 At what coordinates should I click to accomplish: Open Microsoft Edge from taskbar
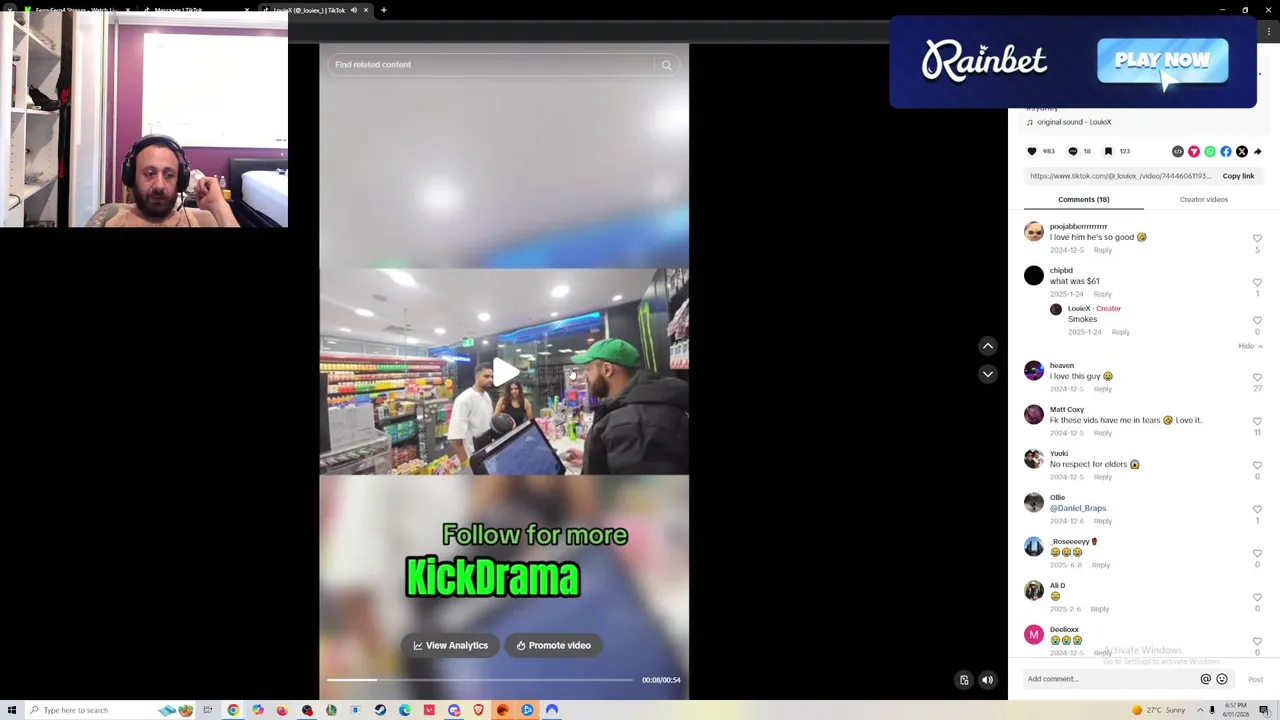(404, 710)
